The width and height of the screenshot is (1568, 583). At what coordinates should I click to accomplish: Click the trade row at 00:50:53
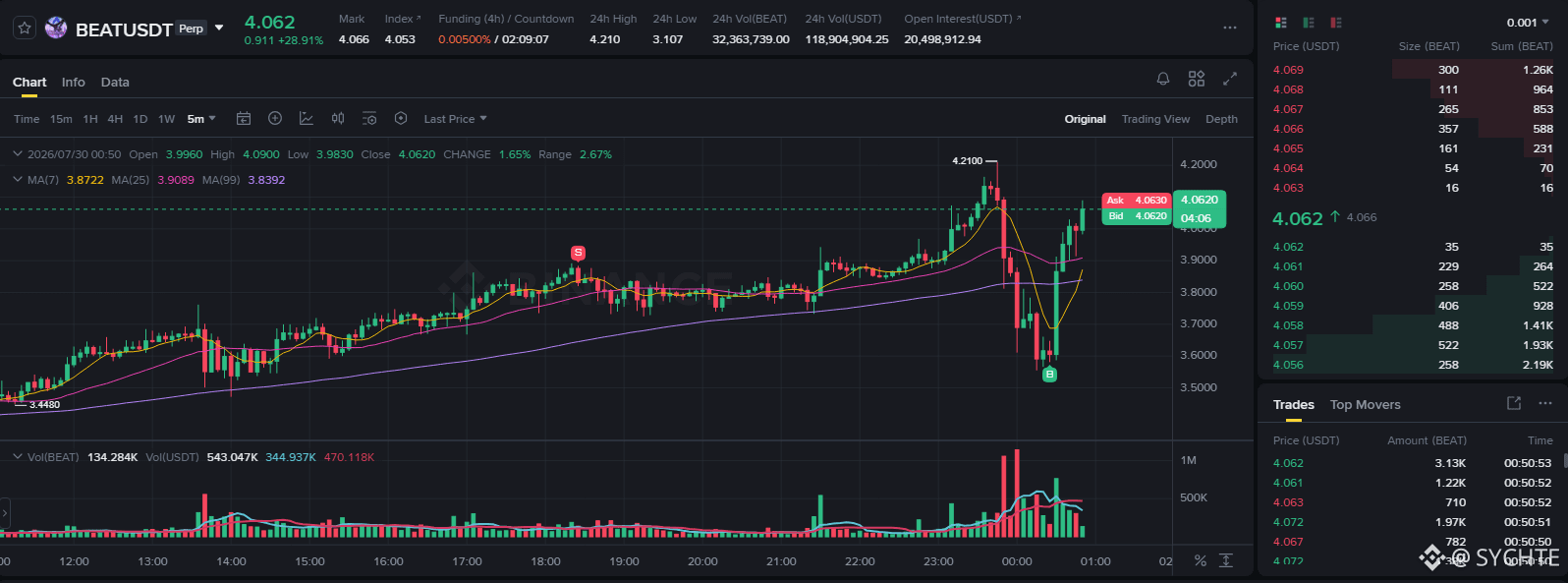[x=1413, y=463]
